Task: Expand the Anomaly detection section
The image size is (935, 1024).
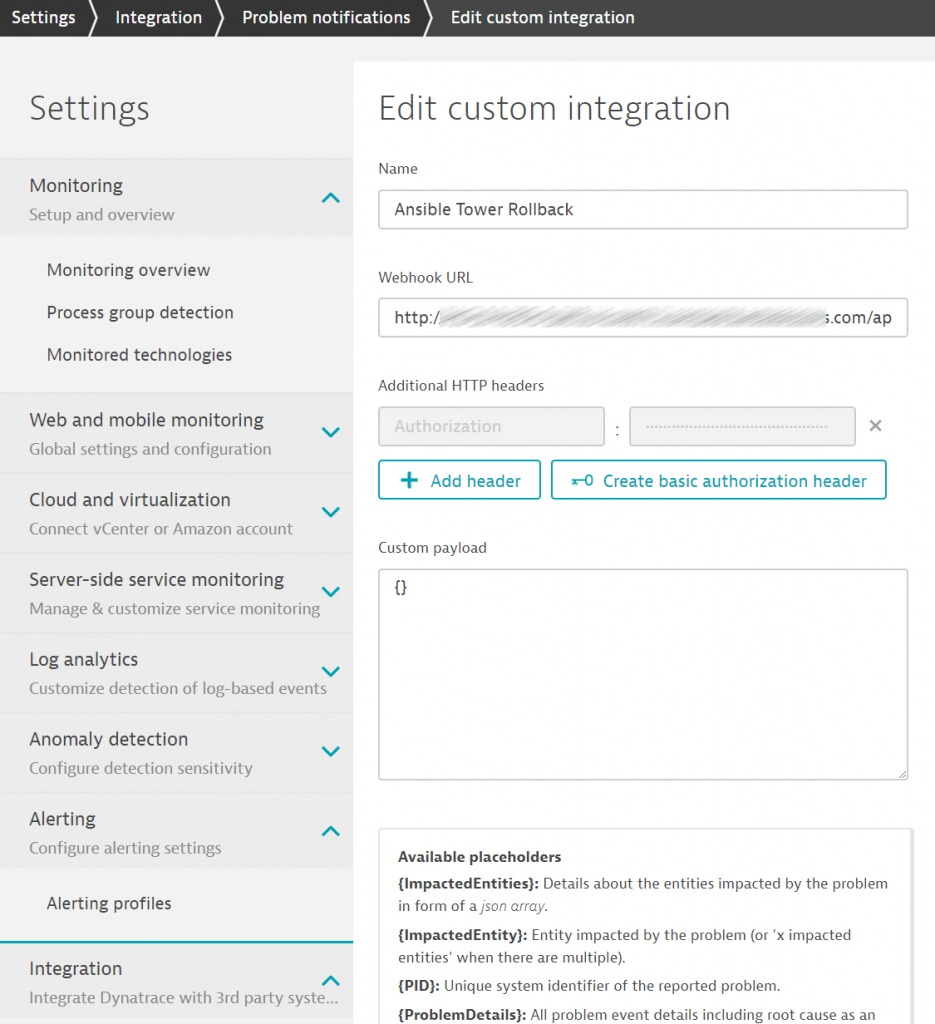Action: (x=330, y=751)
